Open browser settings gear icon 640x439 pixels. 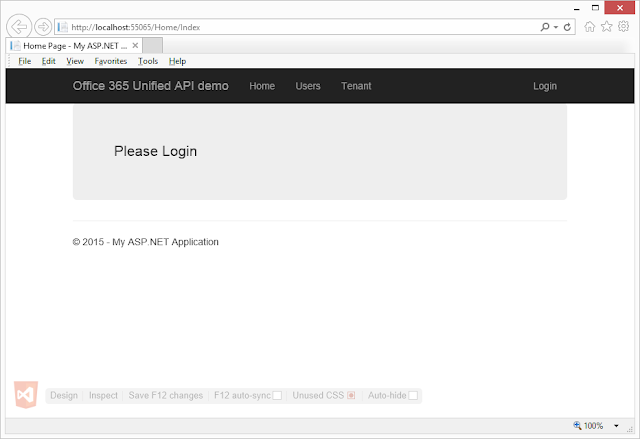click(x=623, y=27)
